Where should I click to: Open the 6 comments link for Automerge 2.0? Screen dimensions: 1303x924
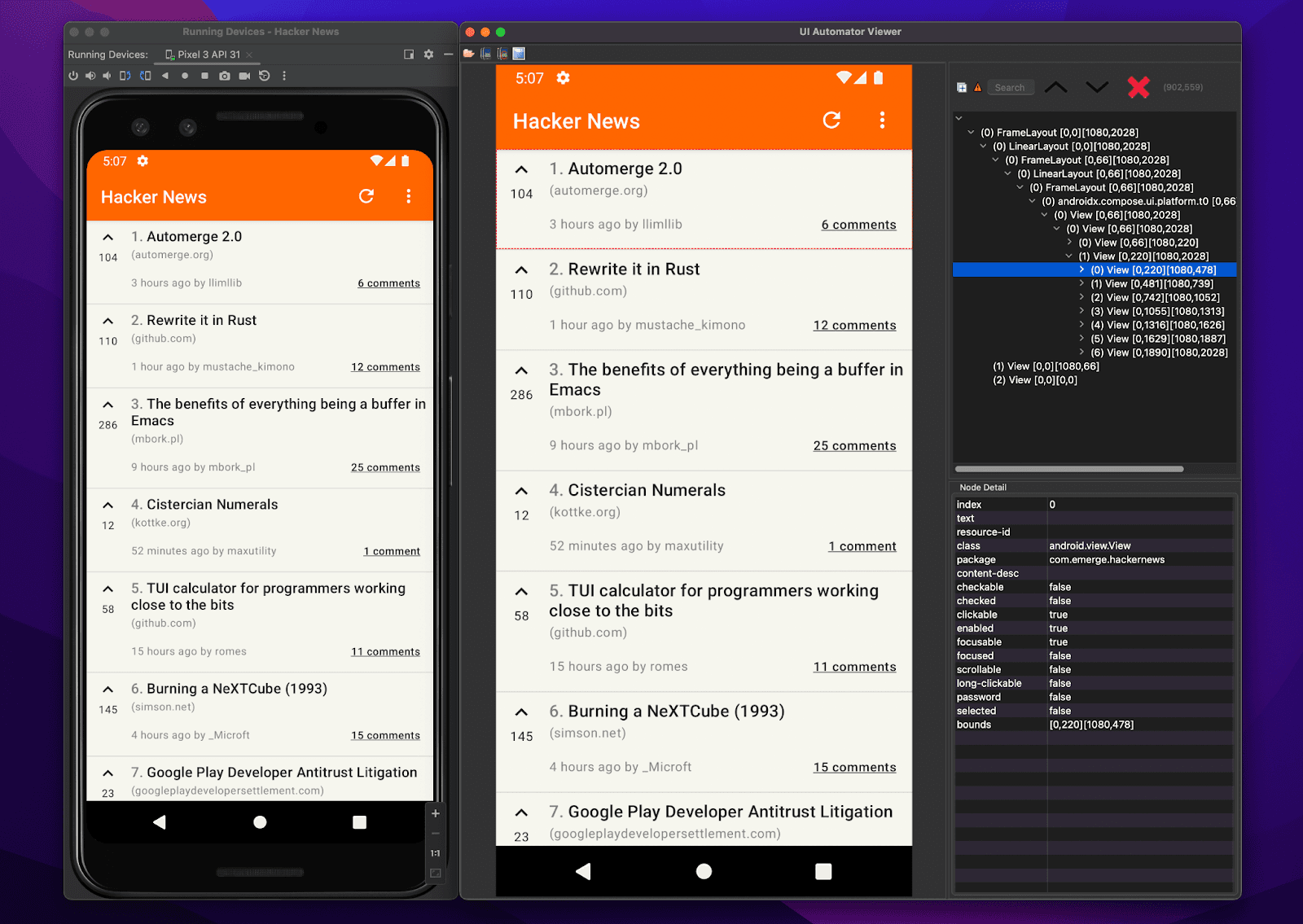pos(388,283)
